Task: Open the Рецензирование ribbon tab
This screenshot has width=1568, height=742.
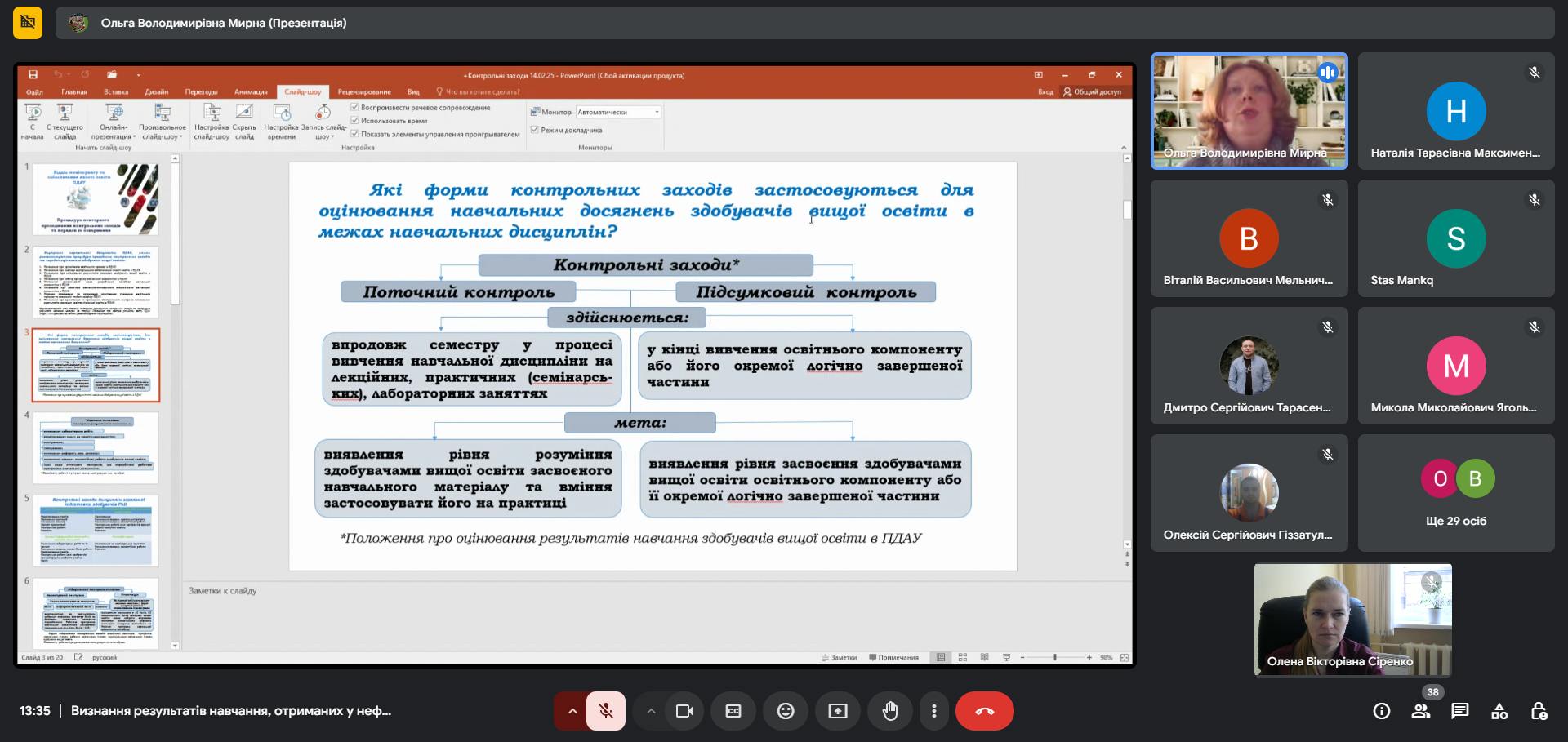Action: click(364, 91)
